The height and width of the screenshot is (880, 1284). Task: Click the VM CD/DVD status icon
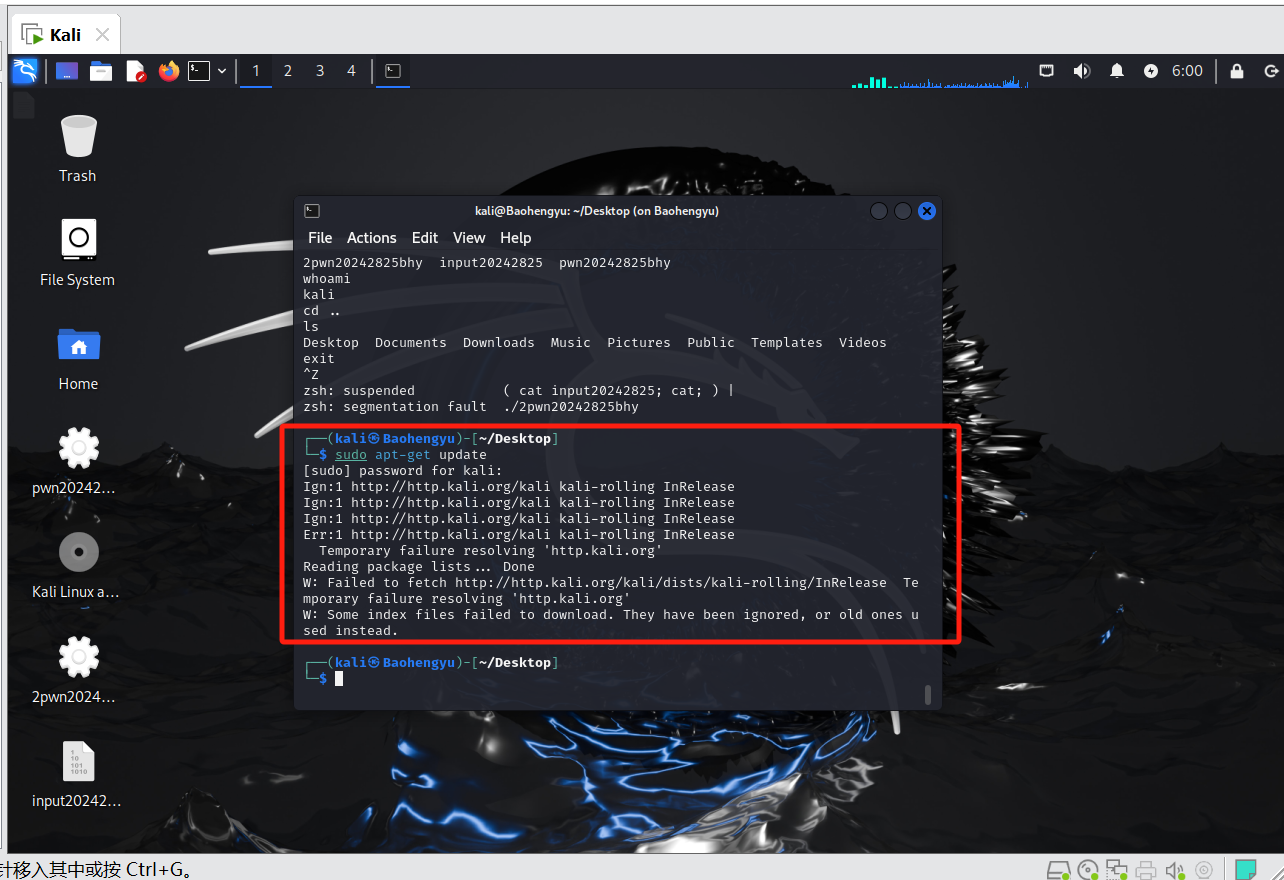[1088, 870]
